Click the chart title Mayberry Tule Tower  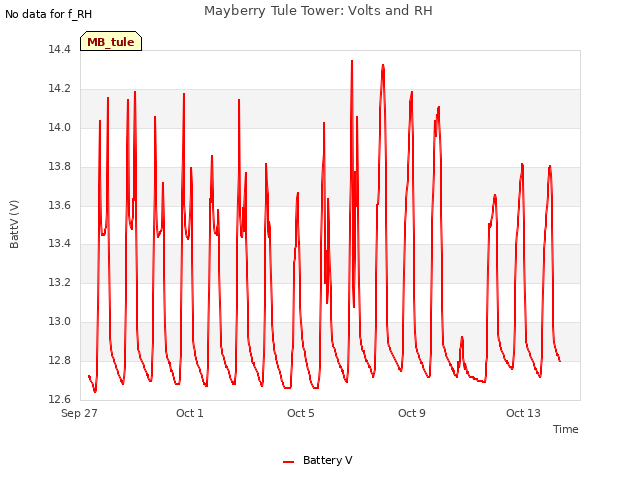coord(318,11)
